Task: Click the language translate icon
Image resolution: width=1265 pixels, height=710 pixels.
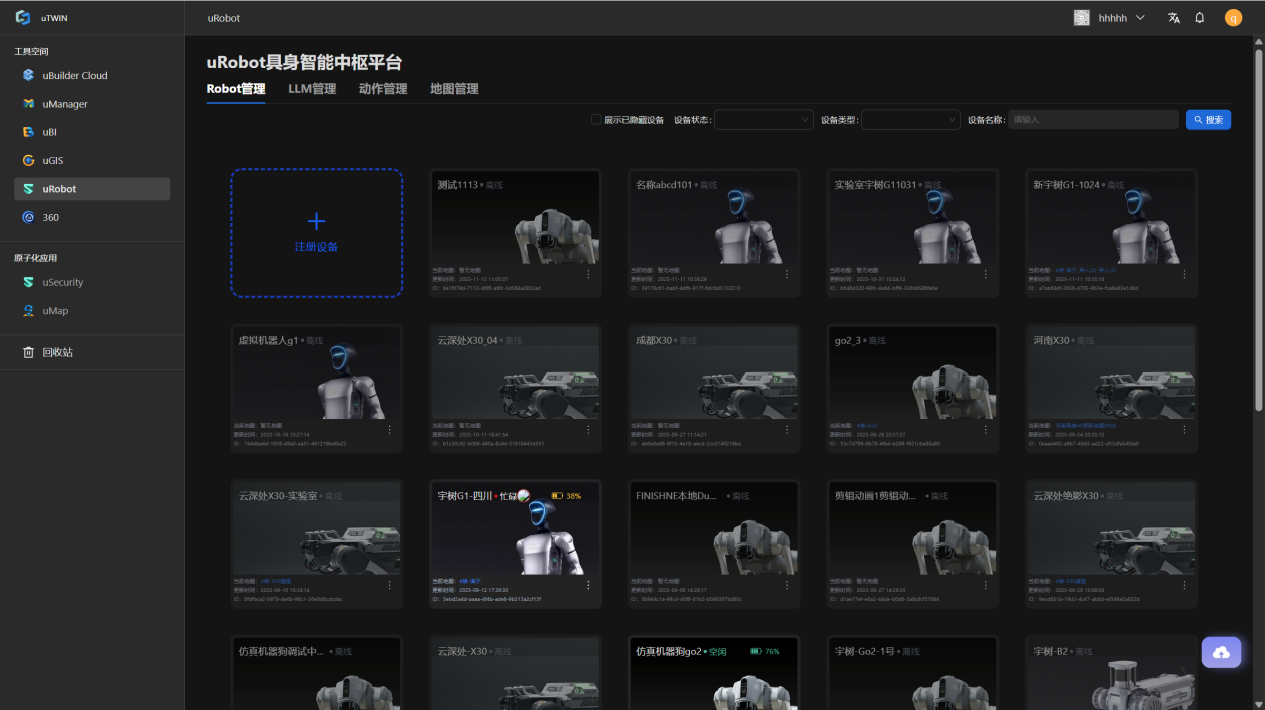Action: (1174, 18)
